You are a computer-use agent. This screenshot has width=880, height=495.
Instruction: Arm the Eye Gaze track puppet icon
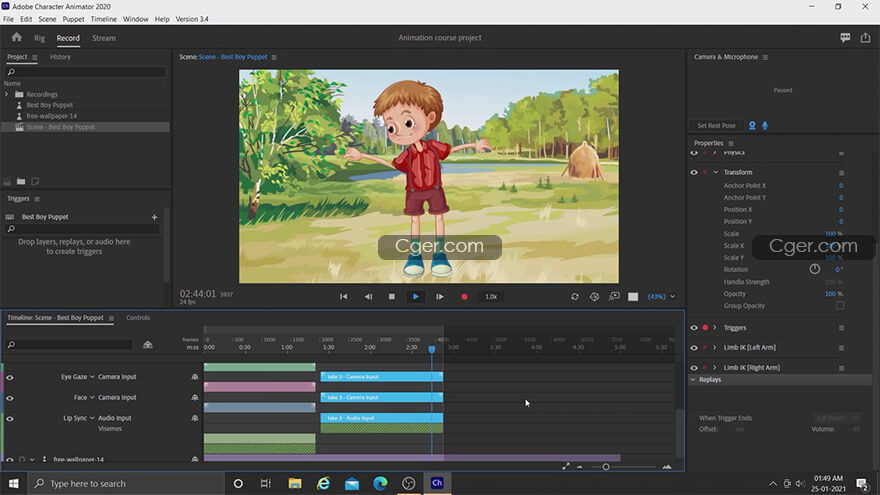tap(195, 377)
